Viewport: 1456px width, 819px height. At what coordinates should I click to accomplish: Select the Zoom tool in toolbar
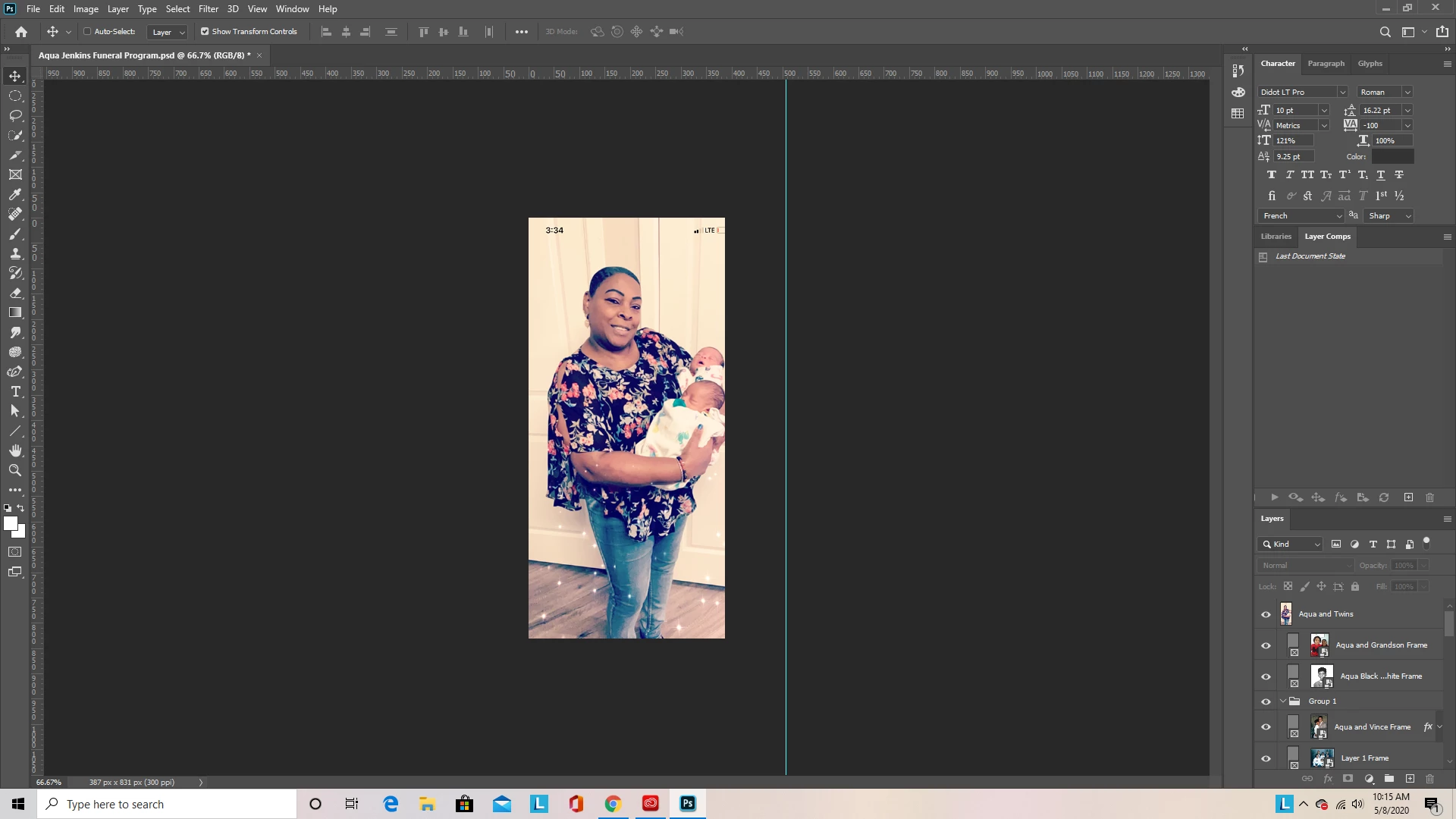(15, 470)
